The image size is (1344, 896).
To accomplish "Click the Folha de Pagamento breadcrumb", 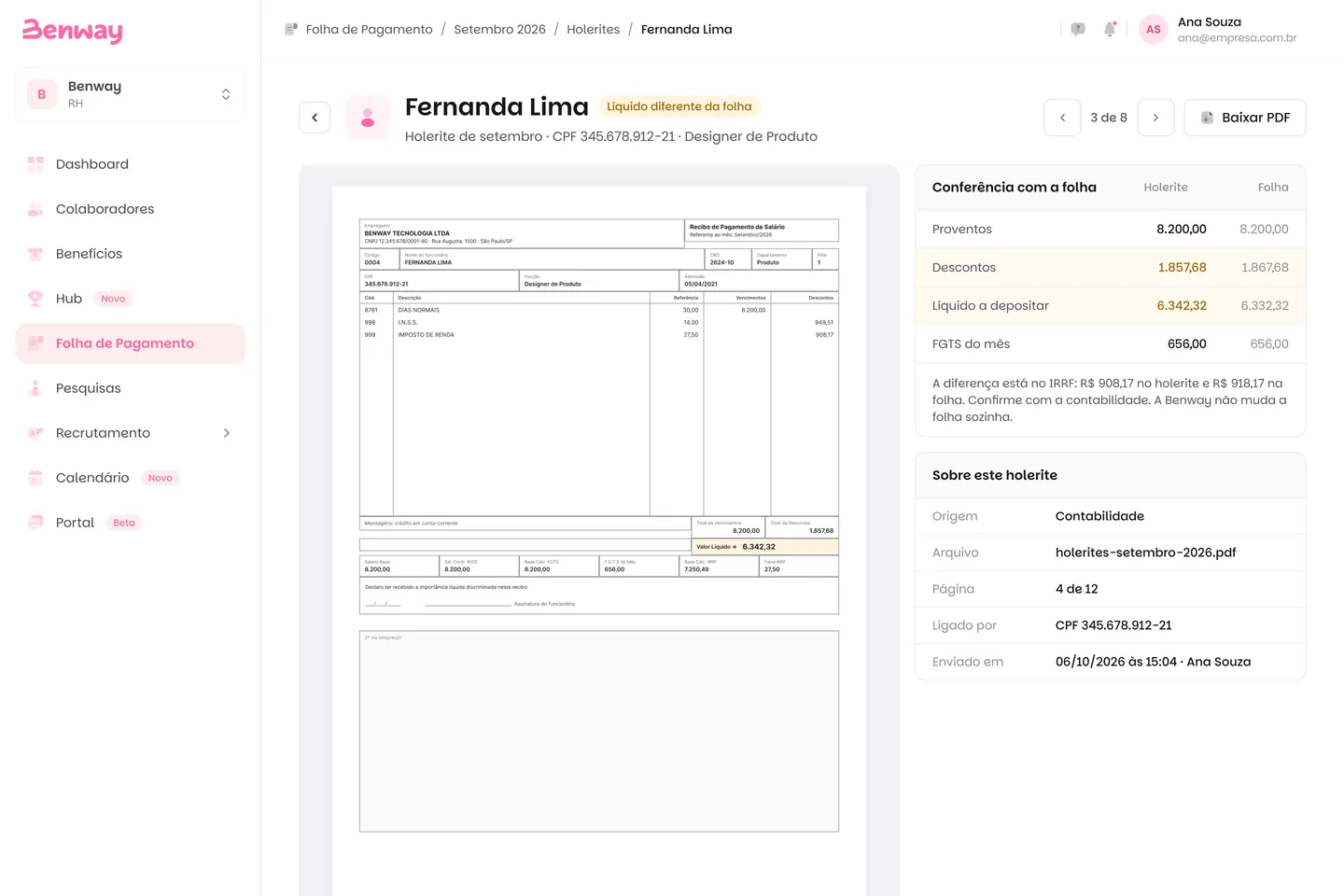I will [370, 30].
